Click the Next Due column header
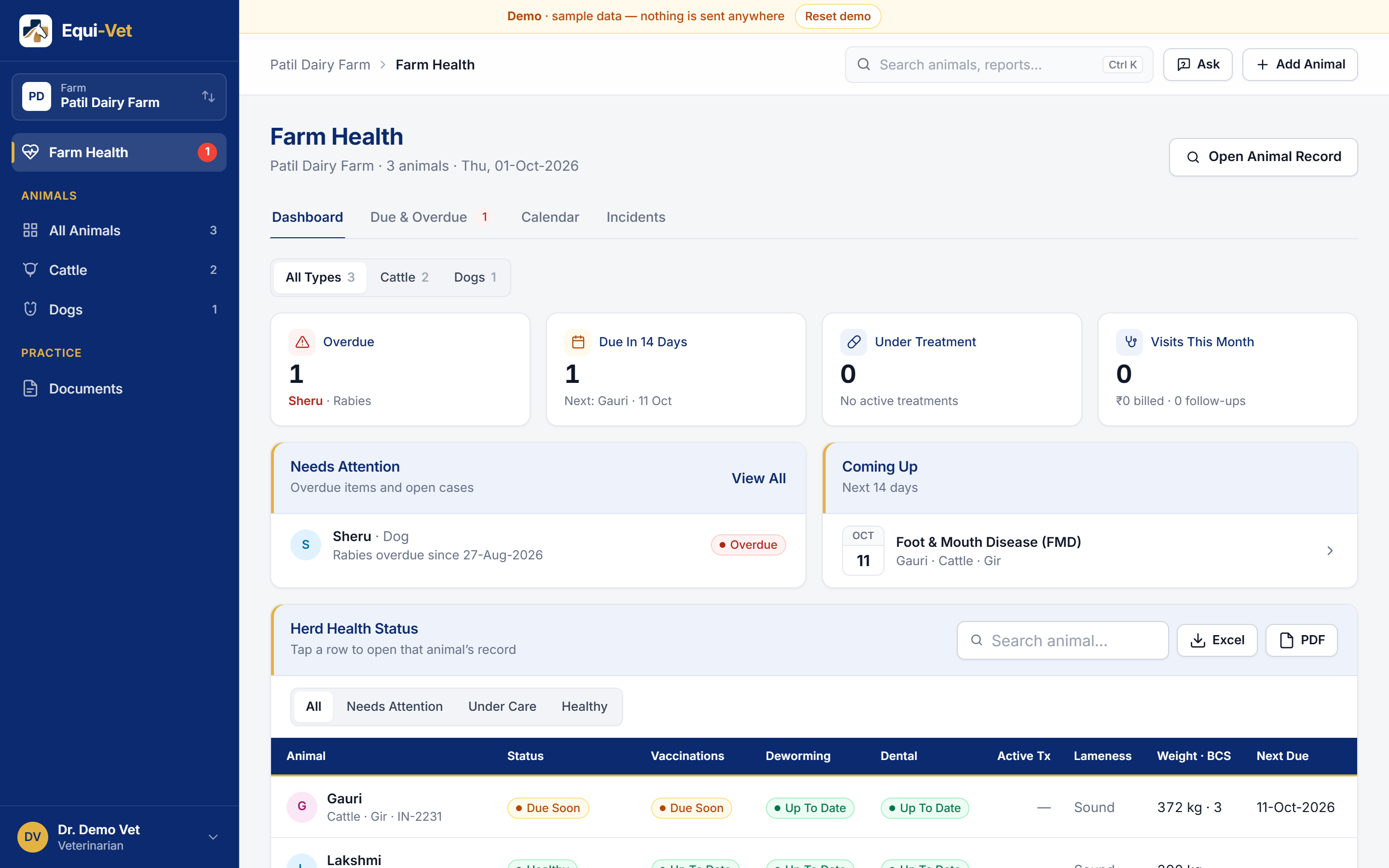Image resolution: width=1389 pixels, height=868 pixels. tap(1282, 756)
